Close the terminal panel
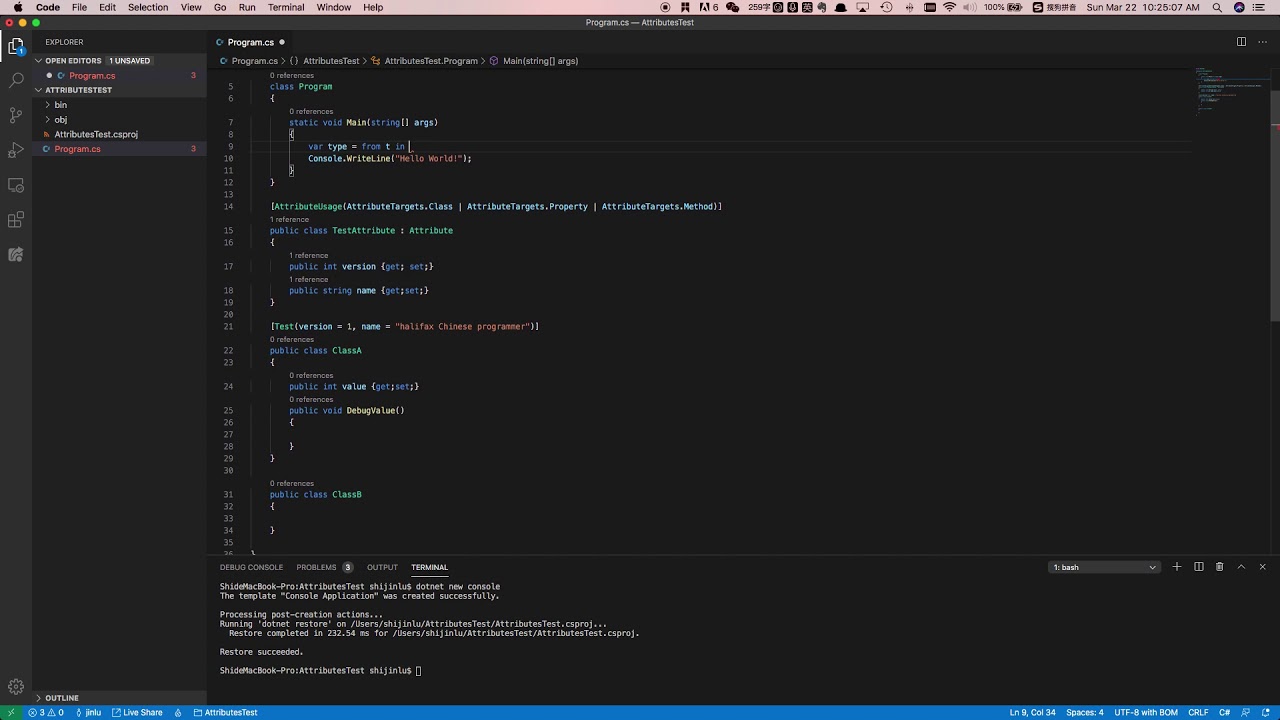1280x720 pixels. (1262, 567)
